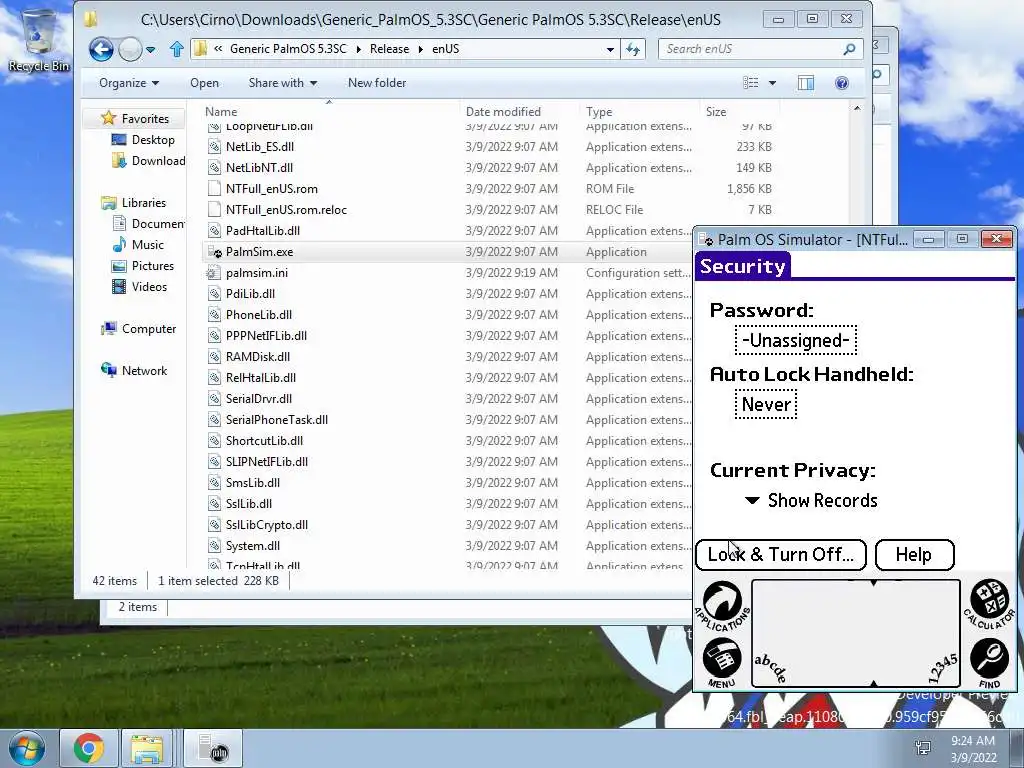Click the Desktop icon in Favorites
Viewport: 1024px width, 768px height.
pyautogui.click(x=119, y=140)
